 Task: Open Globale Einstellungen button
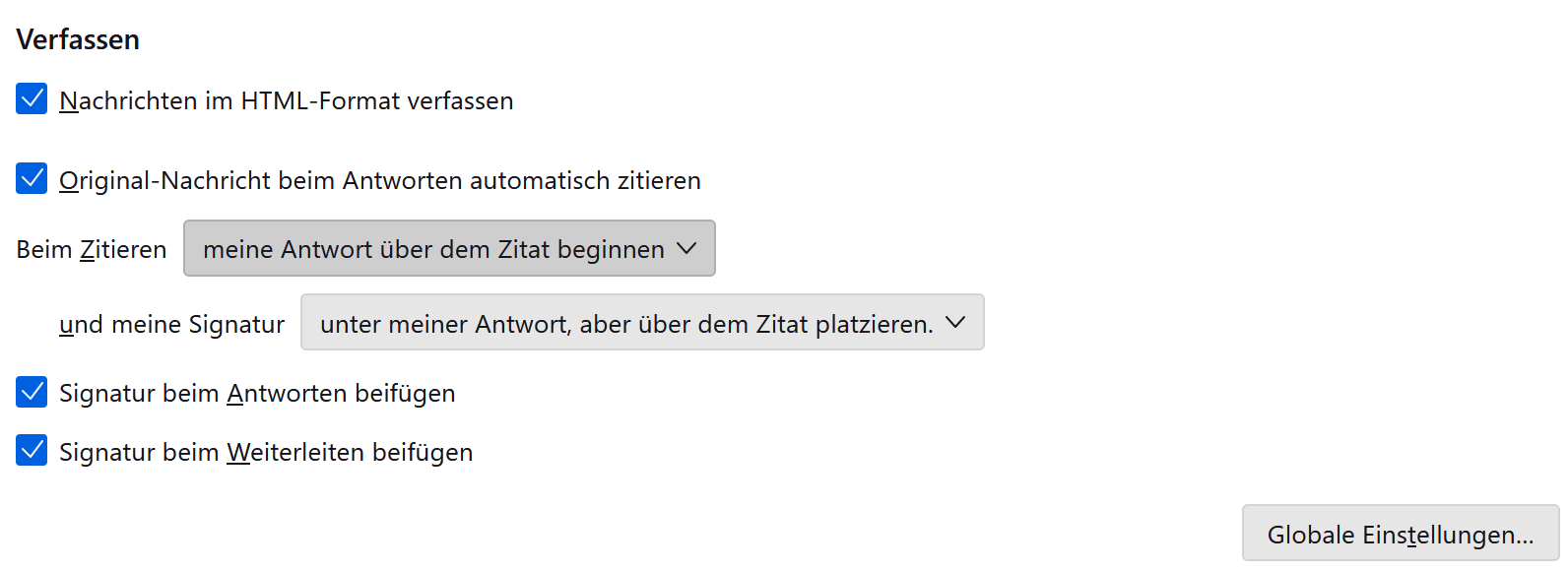click(x=1400, y=534)
